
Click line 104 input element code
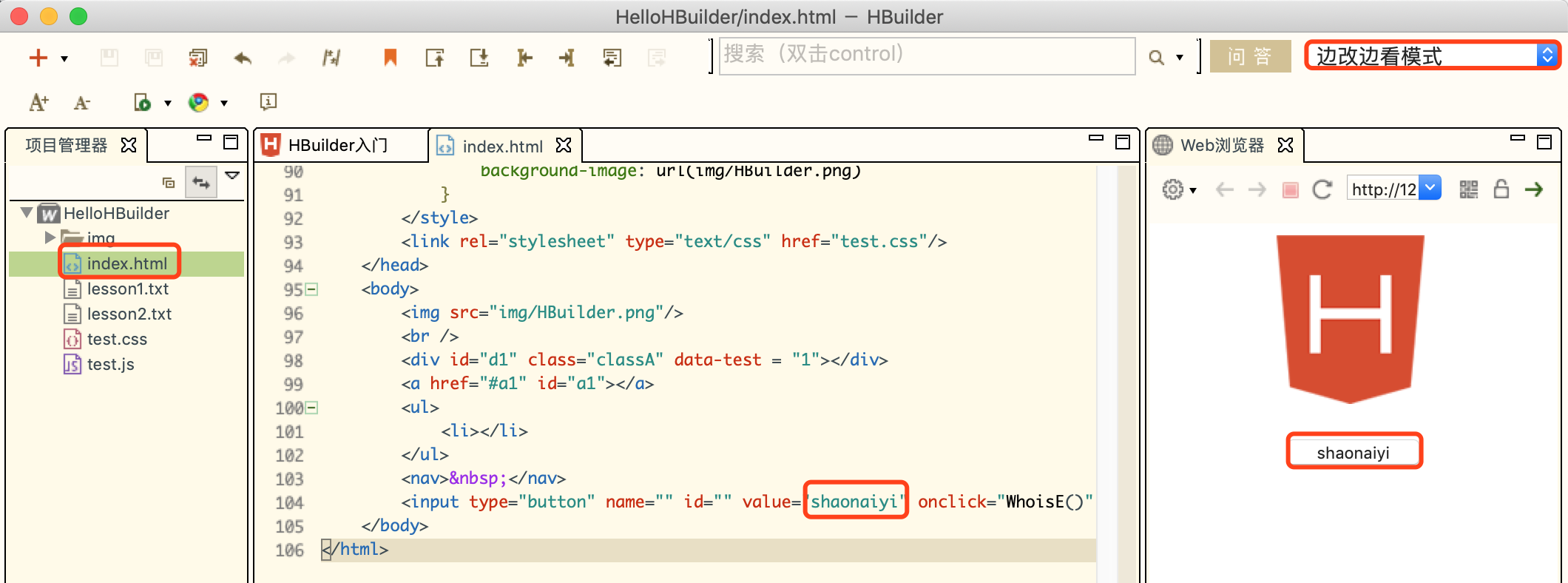[746, 502]
